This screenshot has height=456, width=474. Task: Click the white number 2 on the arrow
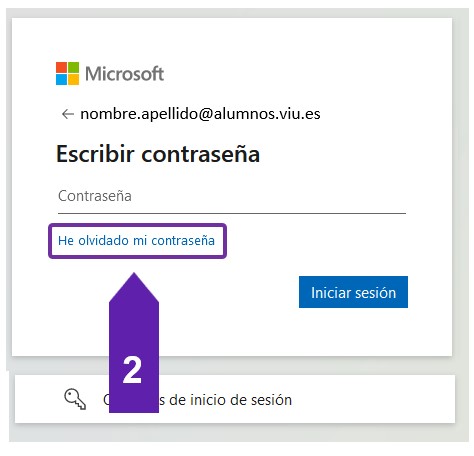[132, 369]
